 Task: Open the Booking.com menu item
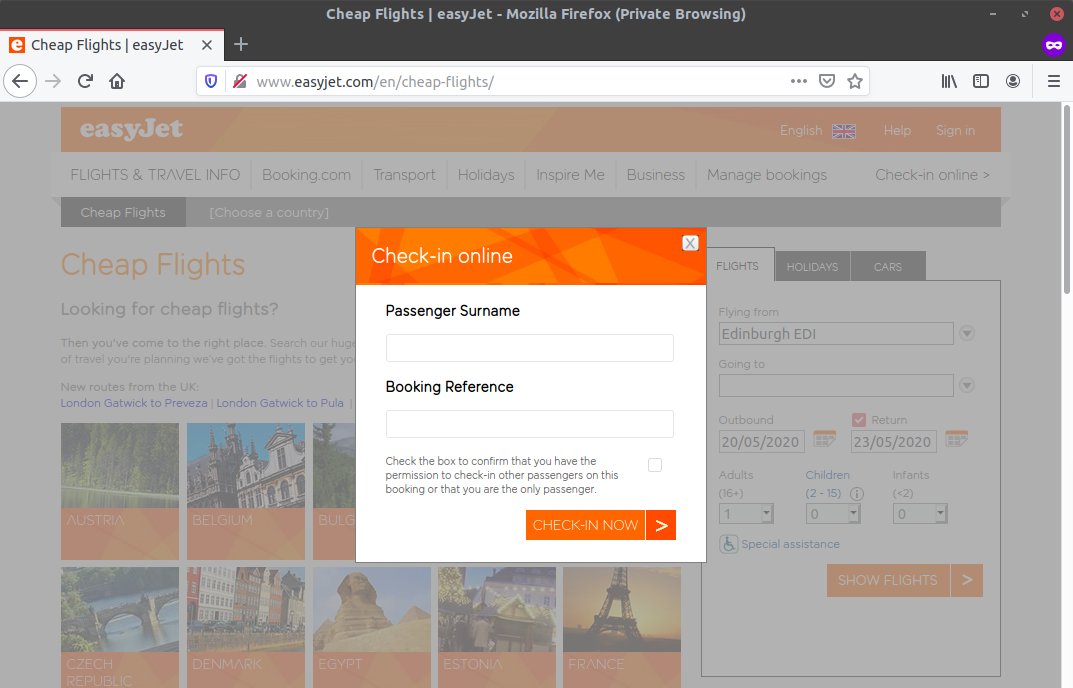pyautogui.click(x=306, y=175)
